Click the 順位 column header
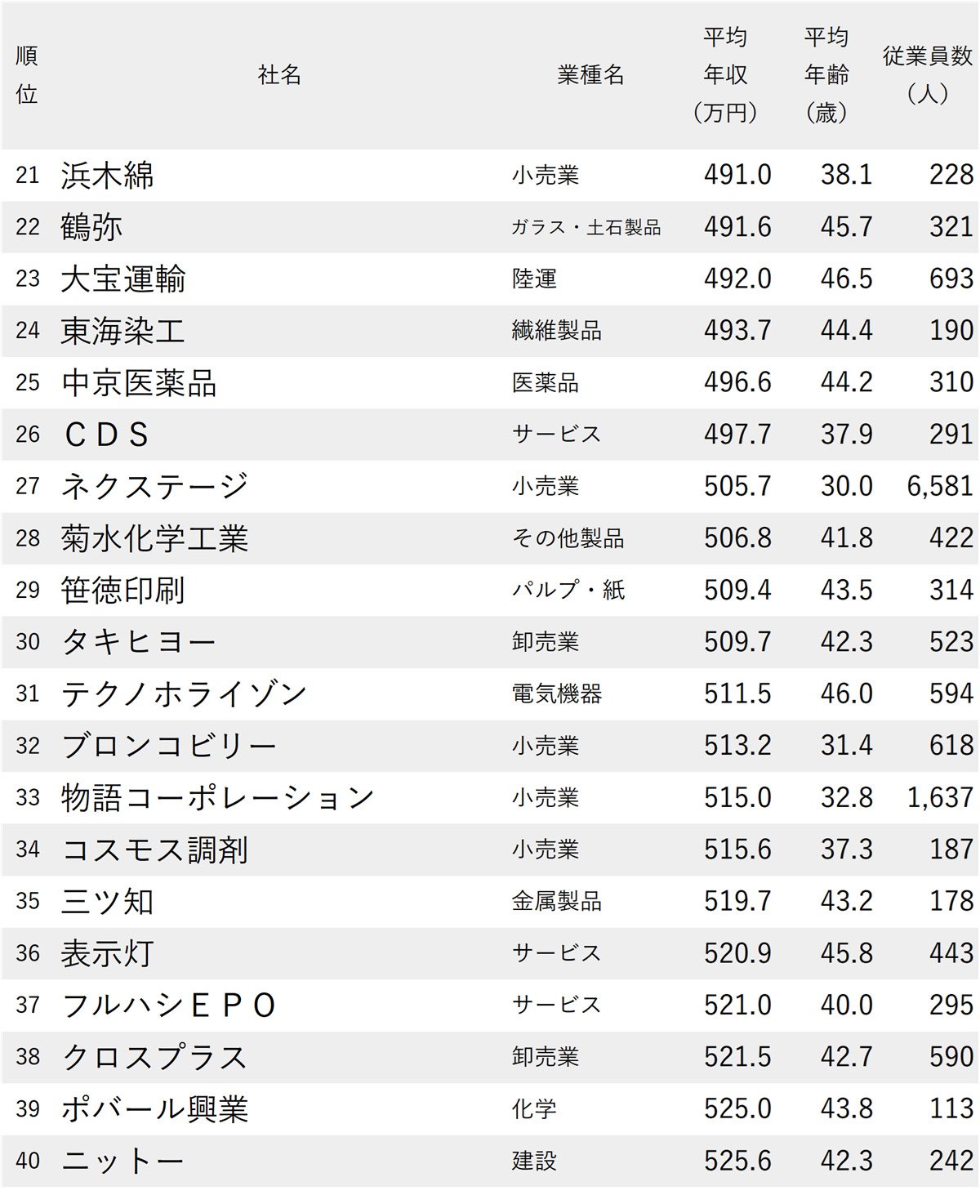980x1204 pixels. (x=27, y=75)
